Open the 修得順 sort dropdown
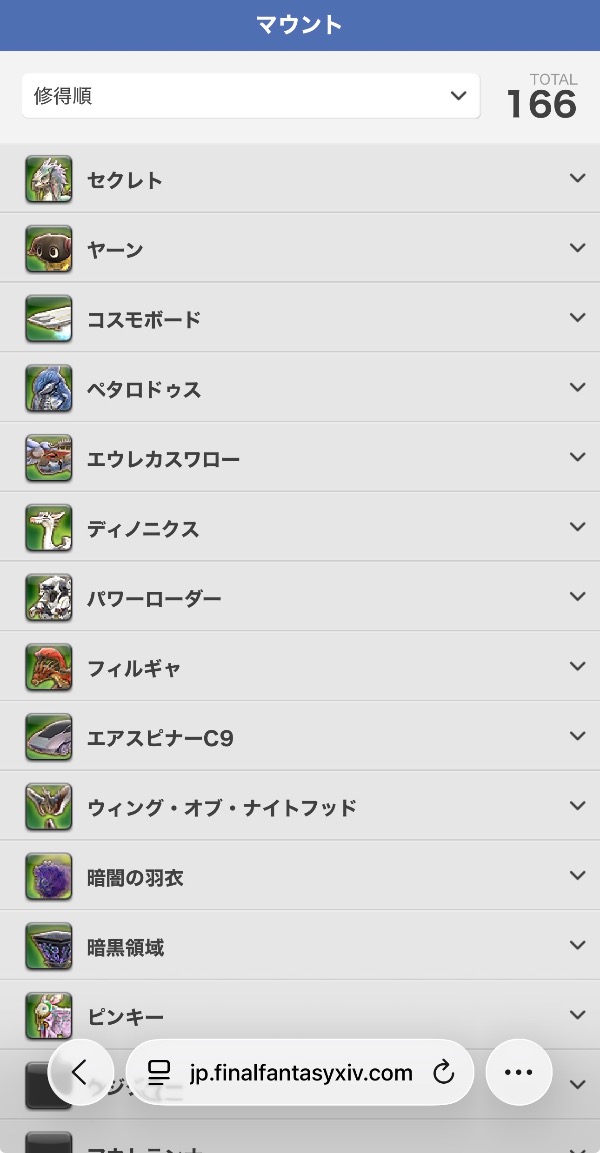The image size is (600, 1153). pos(250,96)
